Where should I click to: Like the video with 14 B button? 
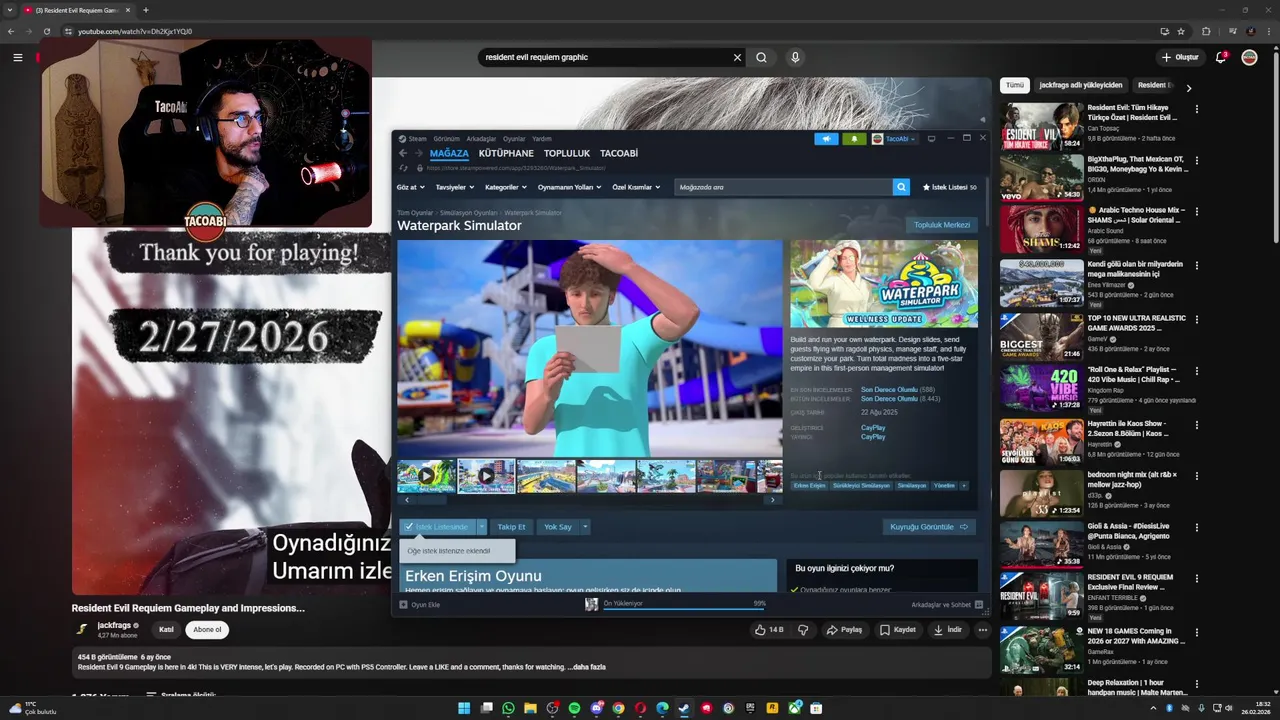(769, 630)
